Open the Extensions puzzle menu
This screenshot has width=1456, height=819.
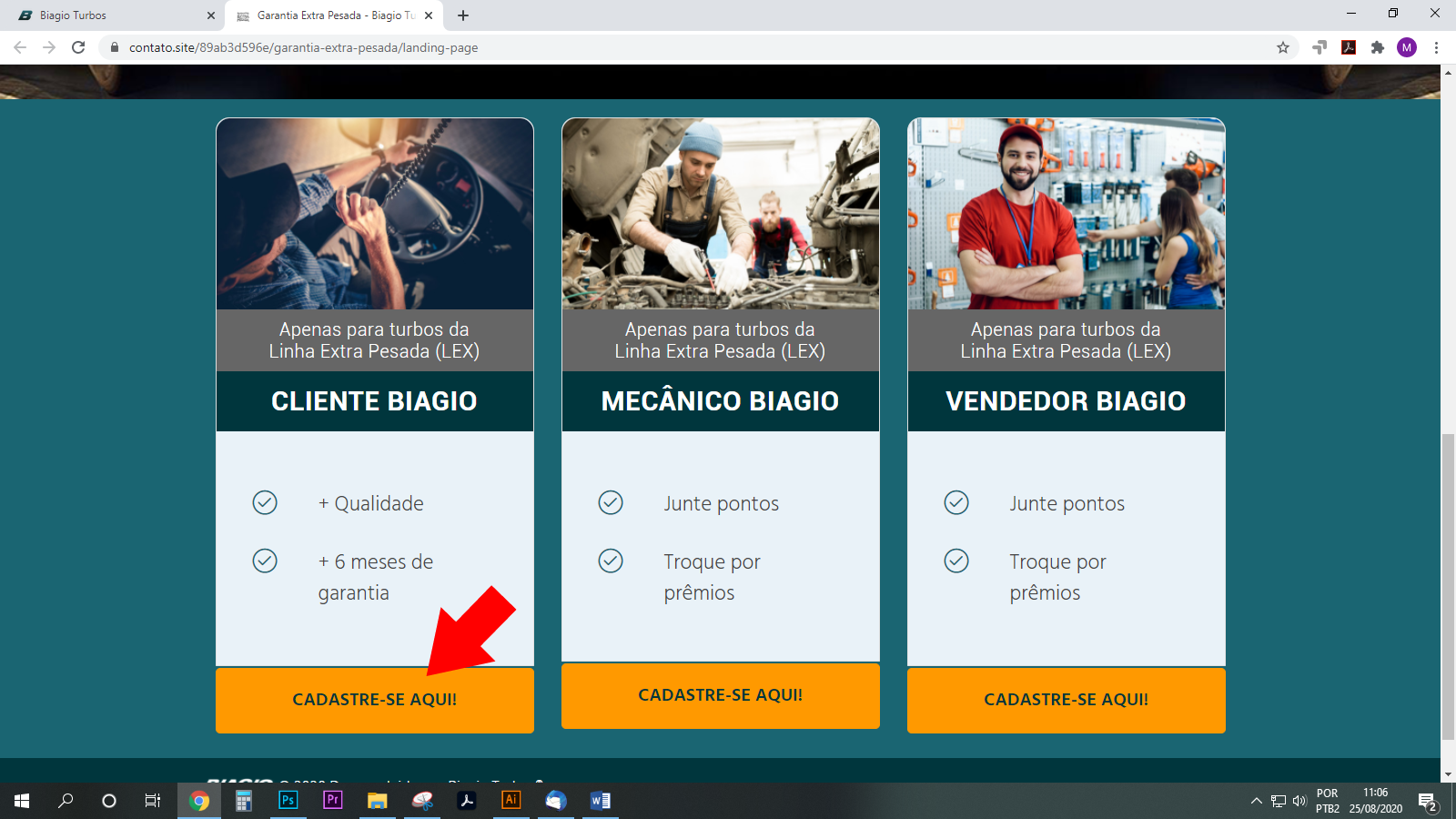pyautogui.click(x=1378, y=47)
